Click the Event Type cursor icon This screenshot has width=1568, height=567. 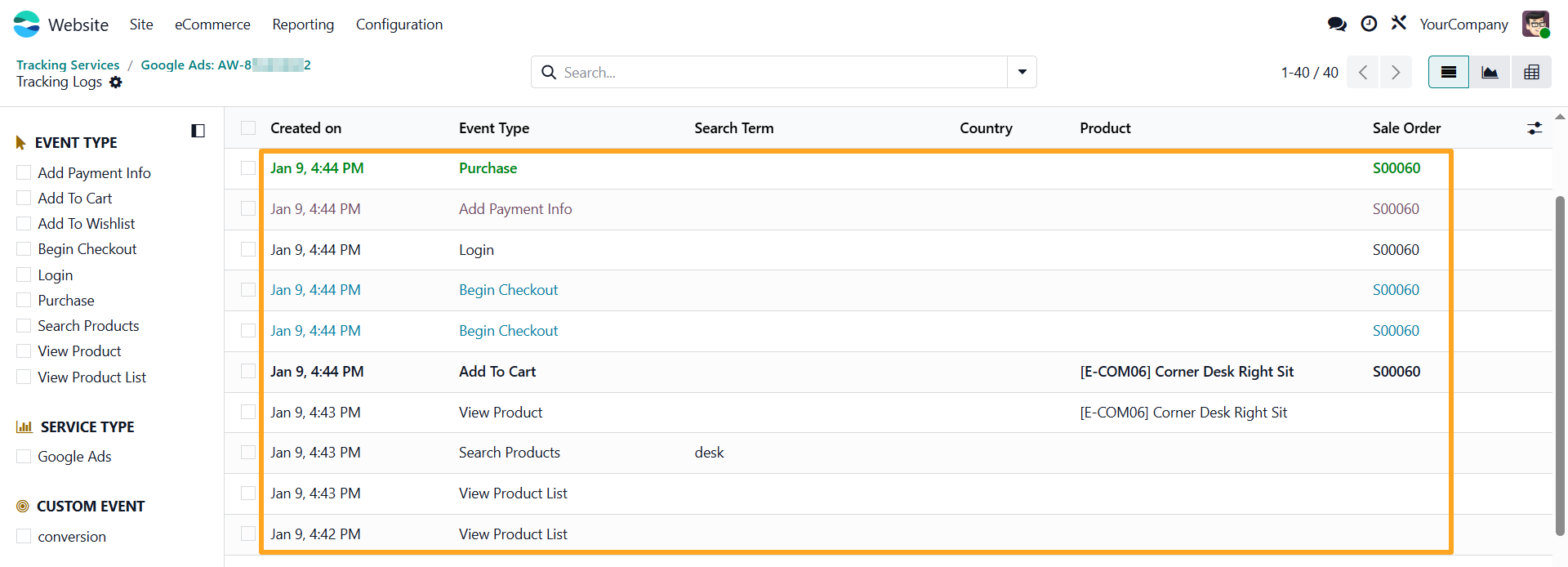pos(21,143)
